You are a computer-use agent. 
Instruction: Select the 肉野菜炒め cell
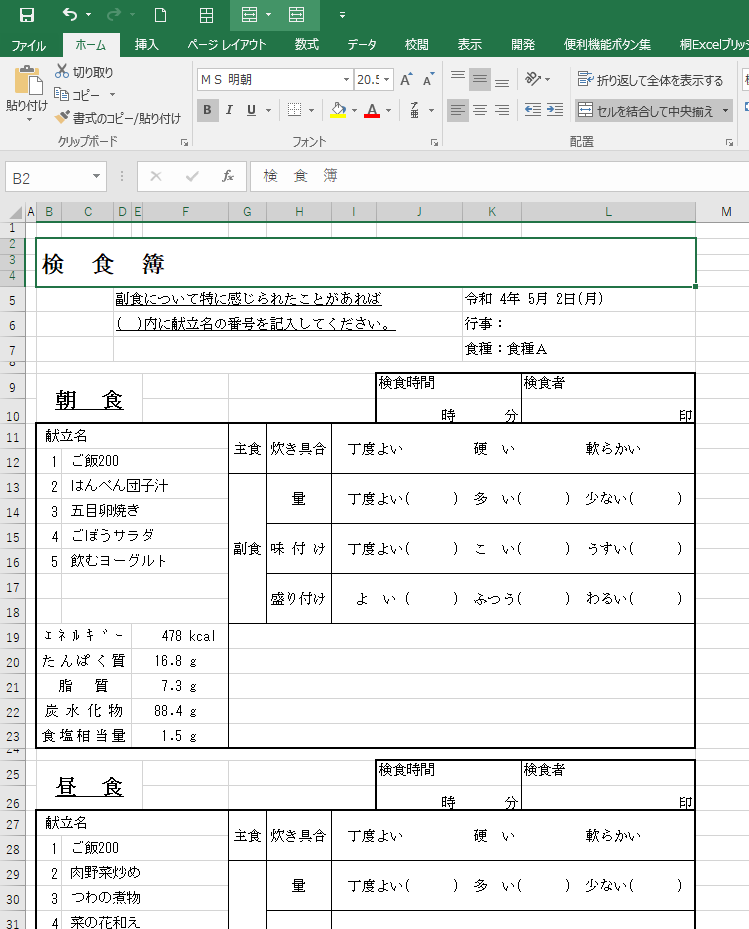tap(145, 873)
